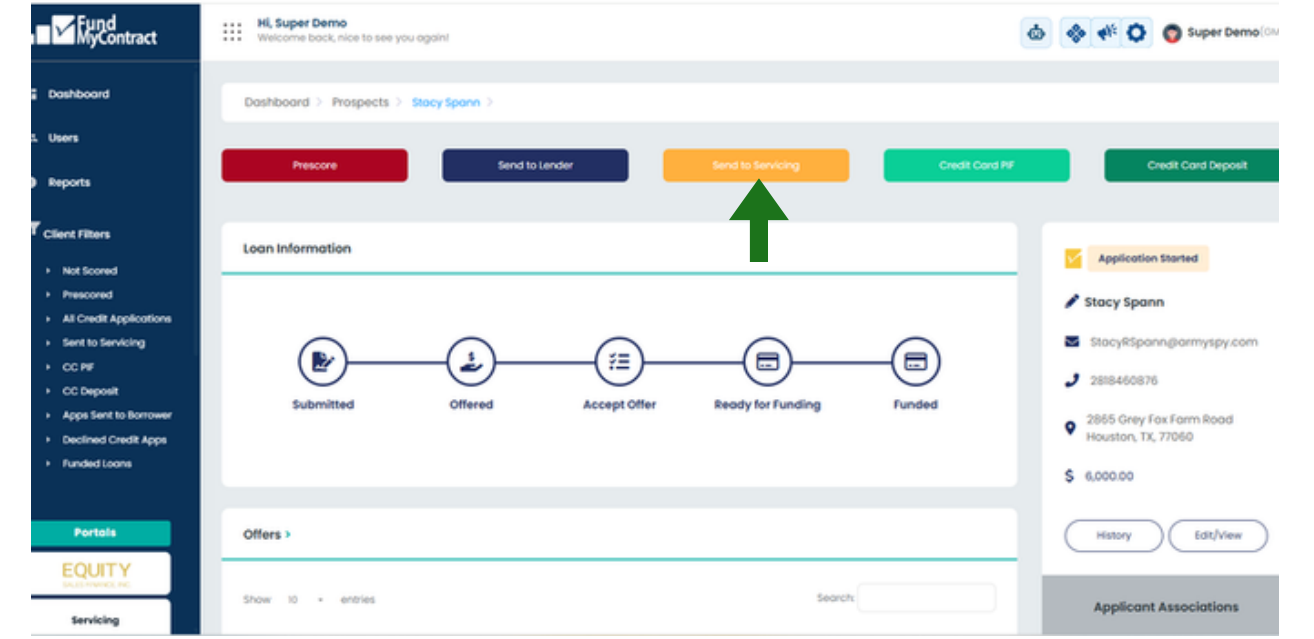
Task: Open Dashboard in the sidebar
Action: point(79,94)
